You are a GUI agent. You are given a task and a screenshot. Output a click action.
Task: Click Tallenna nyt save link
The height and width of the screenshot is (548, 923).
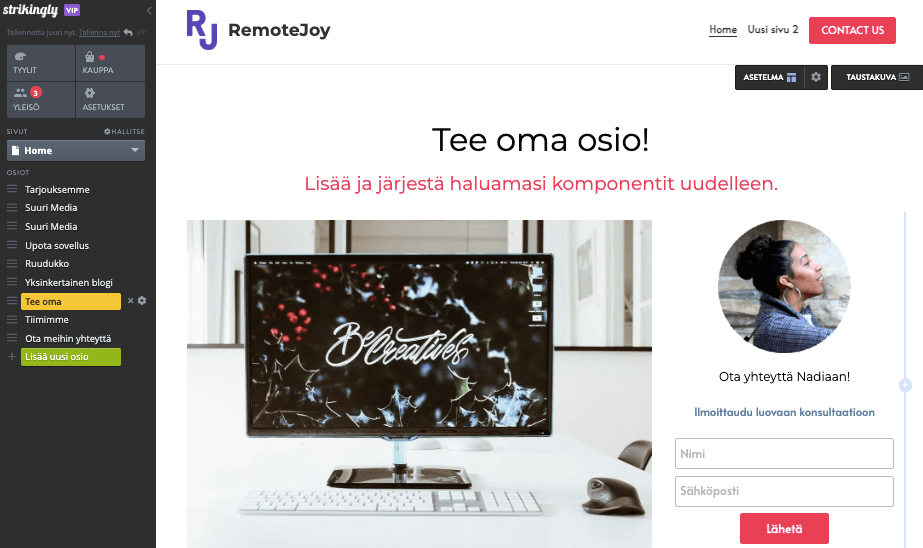click(x=99, y=33)
